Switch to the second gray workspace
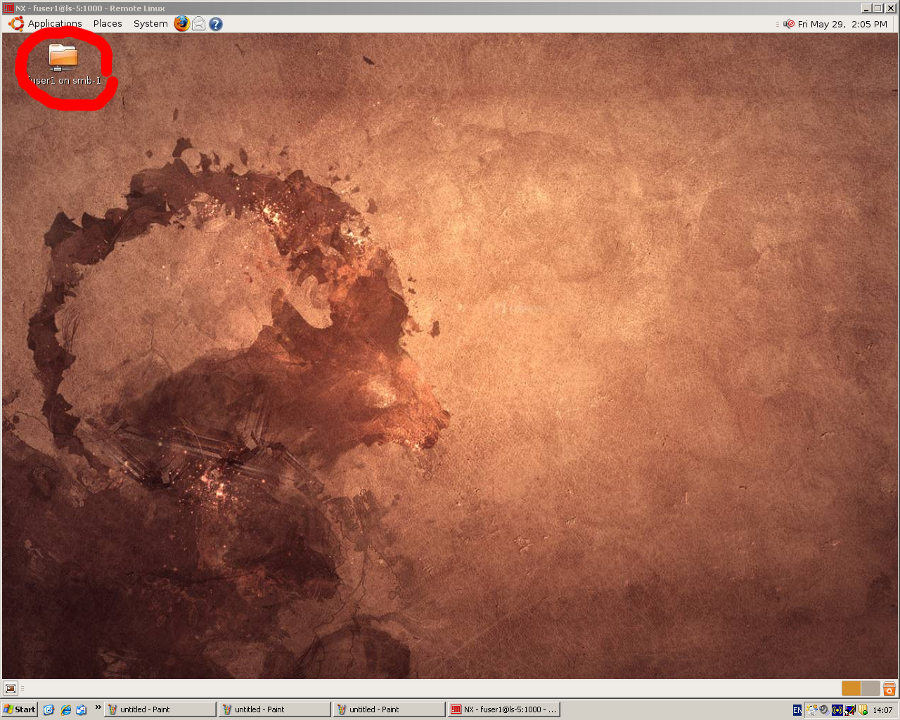Viewport: 900px width, 720px height. tap(870, 688)
